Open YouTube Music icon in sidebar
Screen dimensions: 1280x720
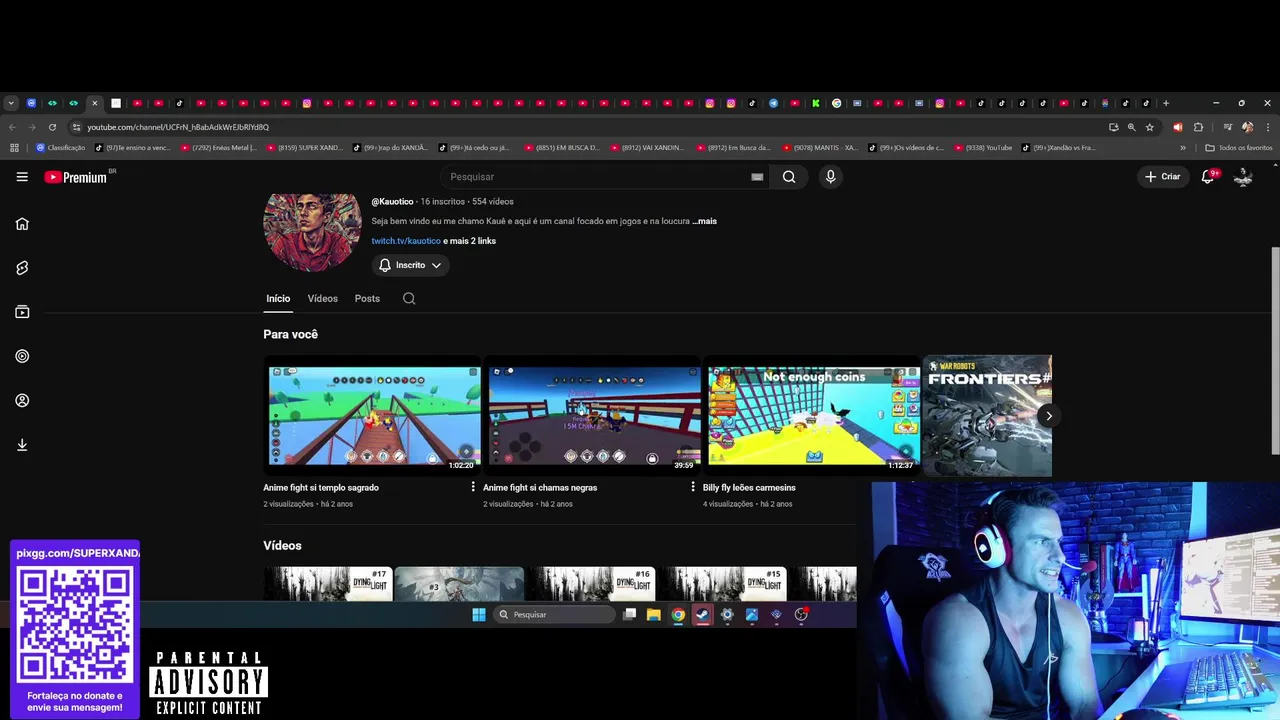coord(22,356)
